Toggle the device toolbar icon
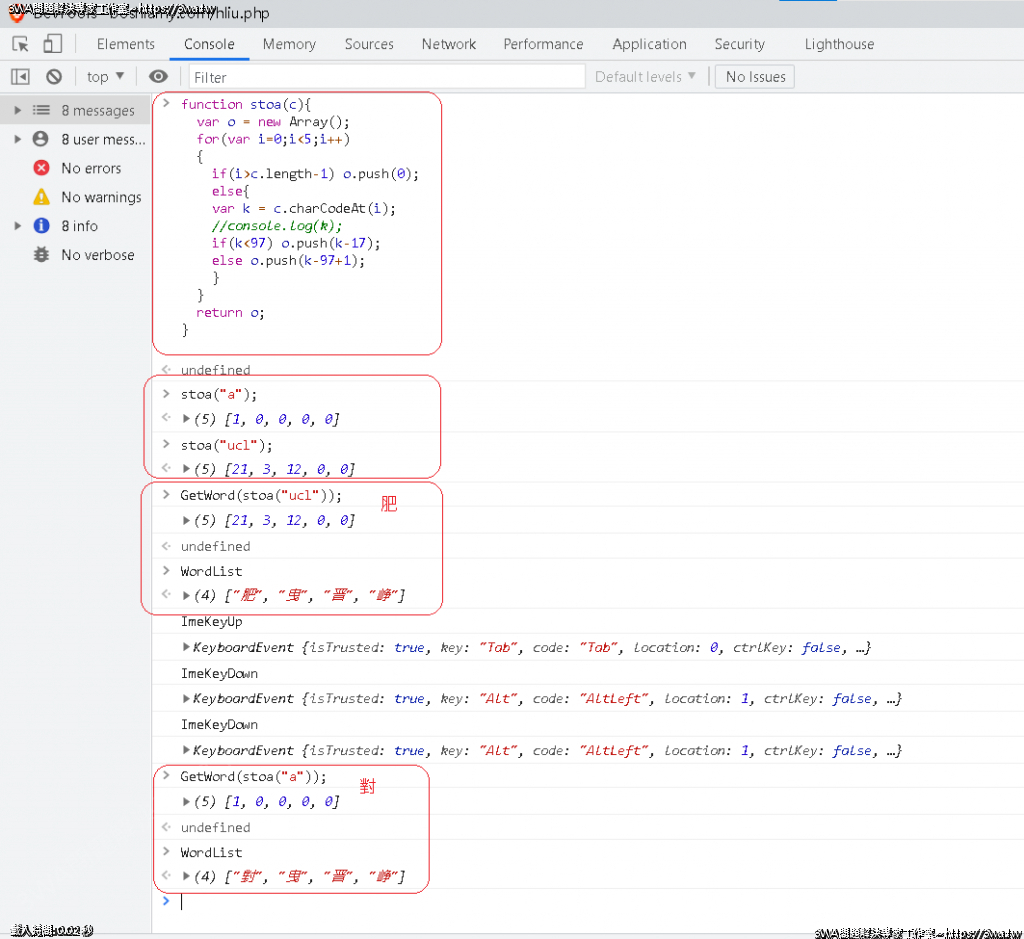Viewport: 1024px width, 939px height. pos(52,44)
